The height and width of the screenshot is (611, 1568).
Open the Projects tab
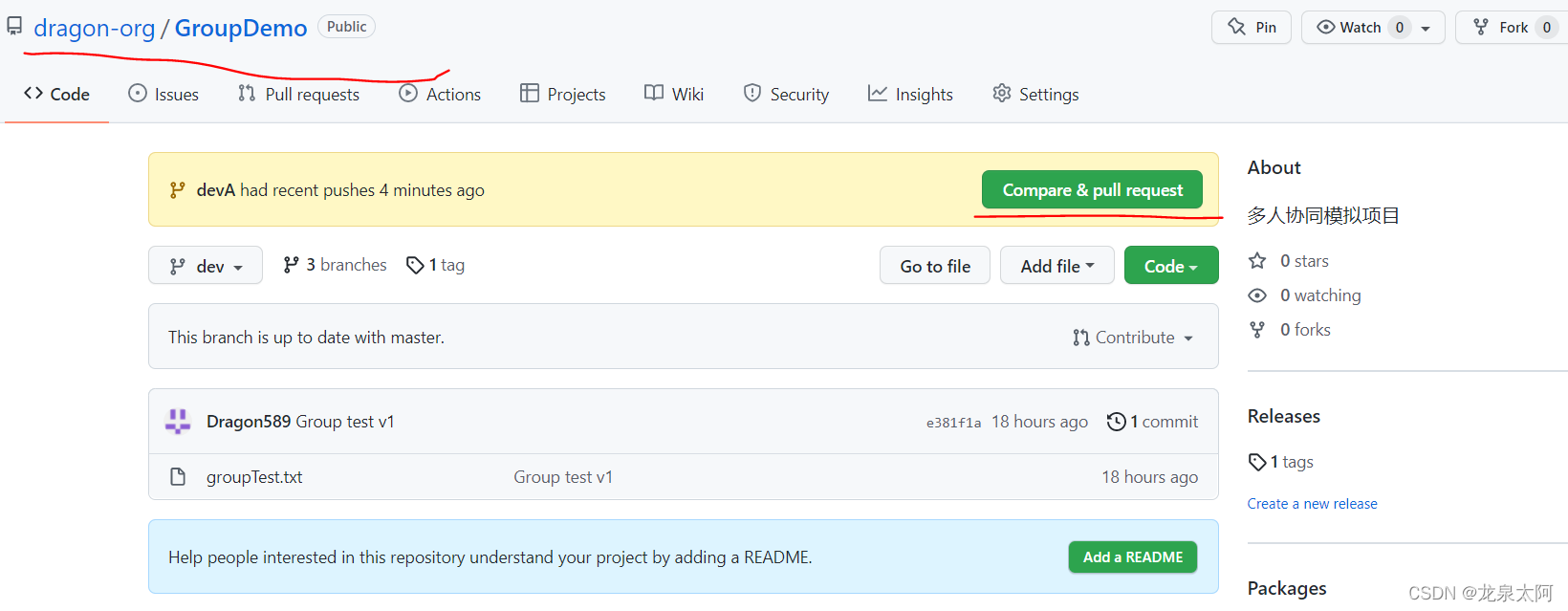[x=562, y=94]
